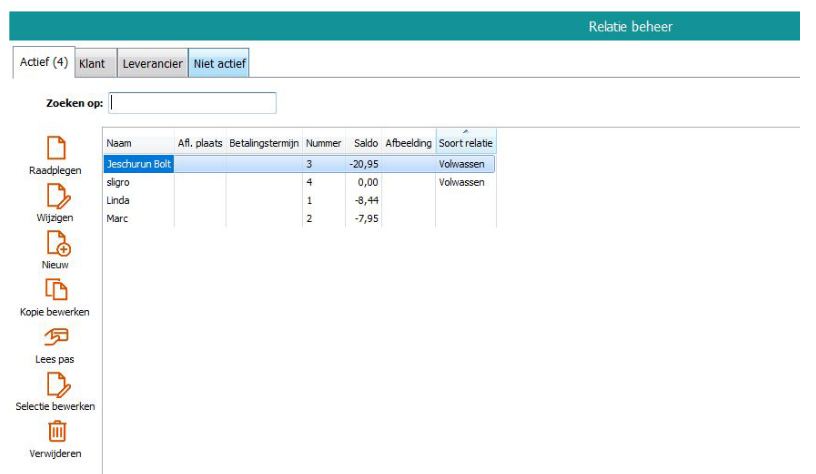
Task: Click the Zoeken op search field
Action: tap(192, 103)
